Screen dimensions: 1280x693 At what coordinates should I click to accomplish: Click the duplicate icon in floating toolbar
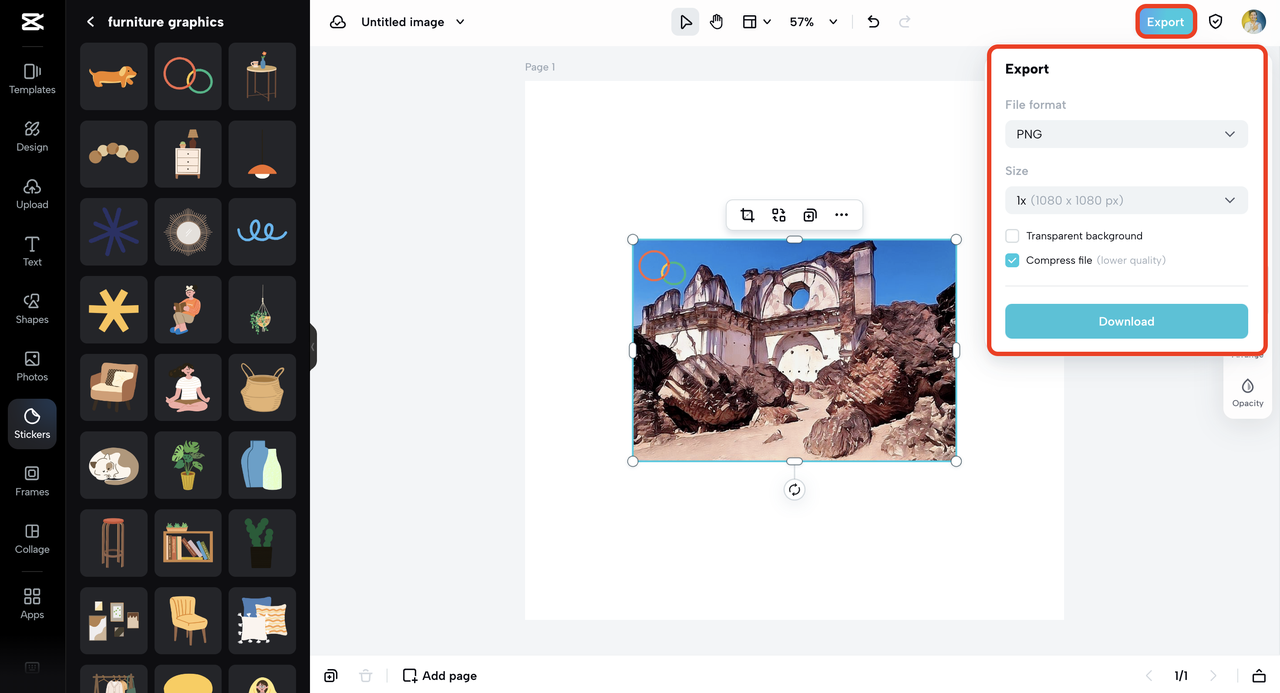click(x=810, y=215)
